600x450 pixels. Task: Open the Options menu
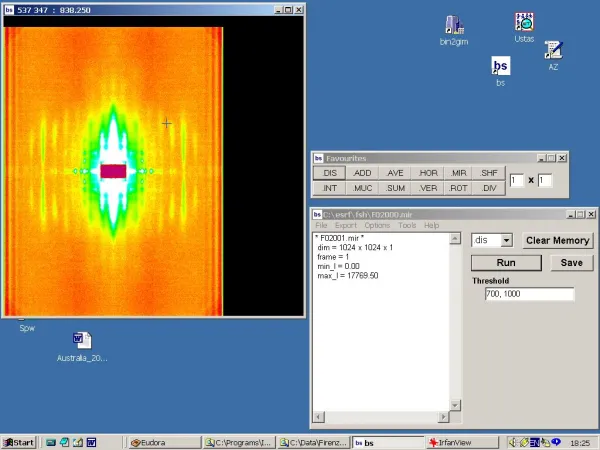tap(377, 225)
